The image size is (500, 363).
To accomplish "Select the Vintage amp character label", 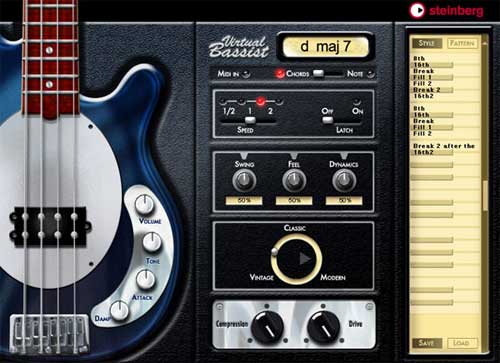I will point(262,277).
